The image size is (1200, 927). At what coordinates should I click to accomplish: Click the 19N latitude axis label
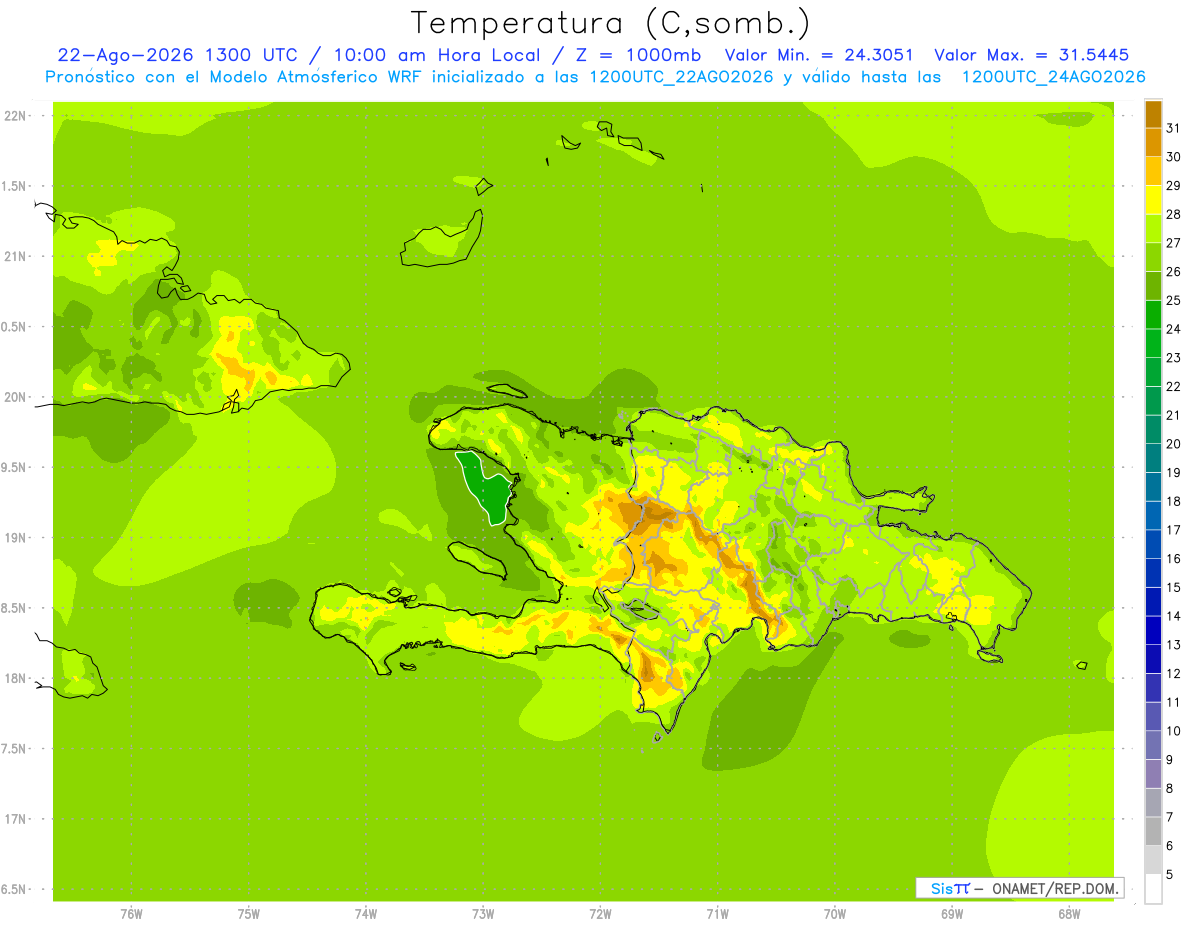pyautogui.click(x=14, y=538)
